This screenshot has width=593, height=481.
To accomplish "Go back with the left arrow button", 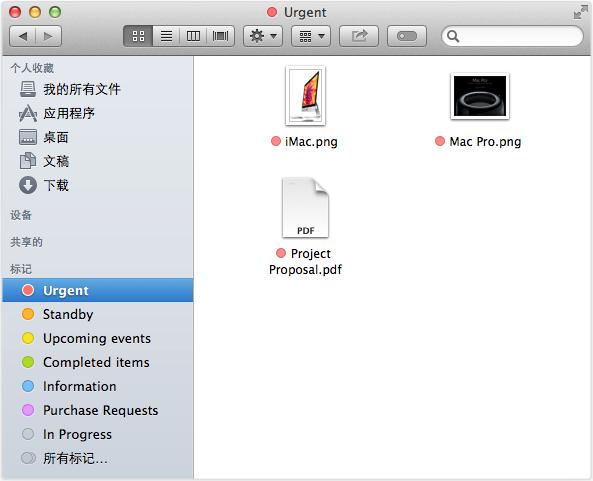I will [x=22, y=36].
